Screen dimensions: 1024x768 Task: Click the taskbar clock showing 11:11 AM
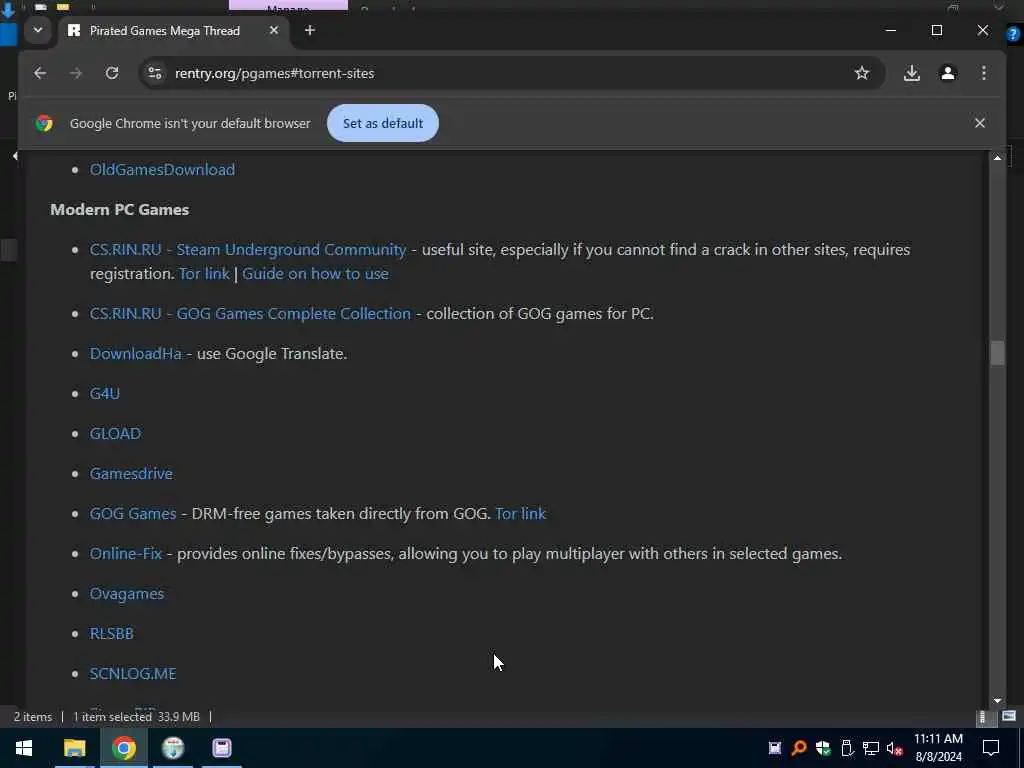point(938,748)
